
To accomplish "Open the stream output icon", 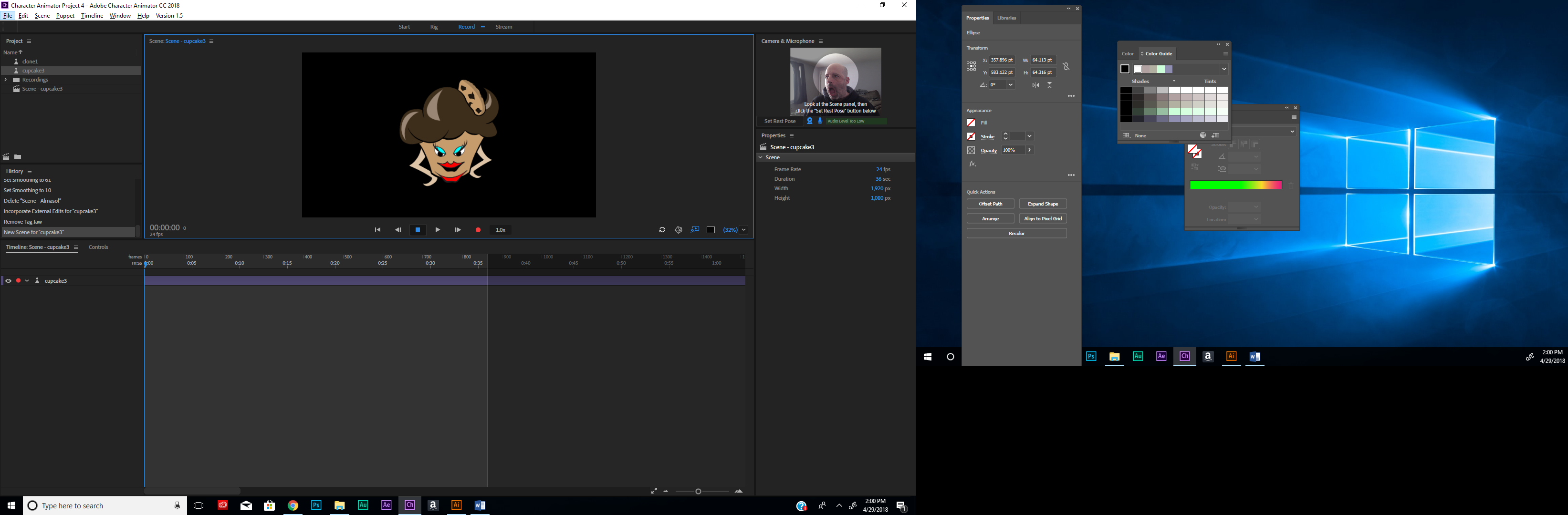I will (695, 230).
